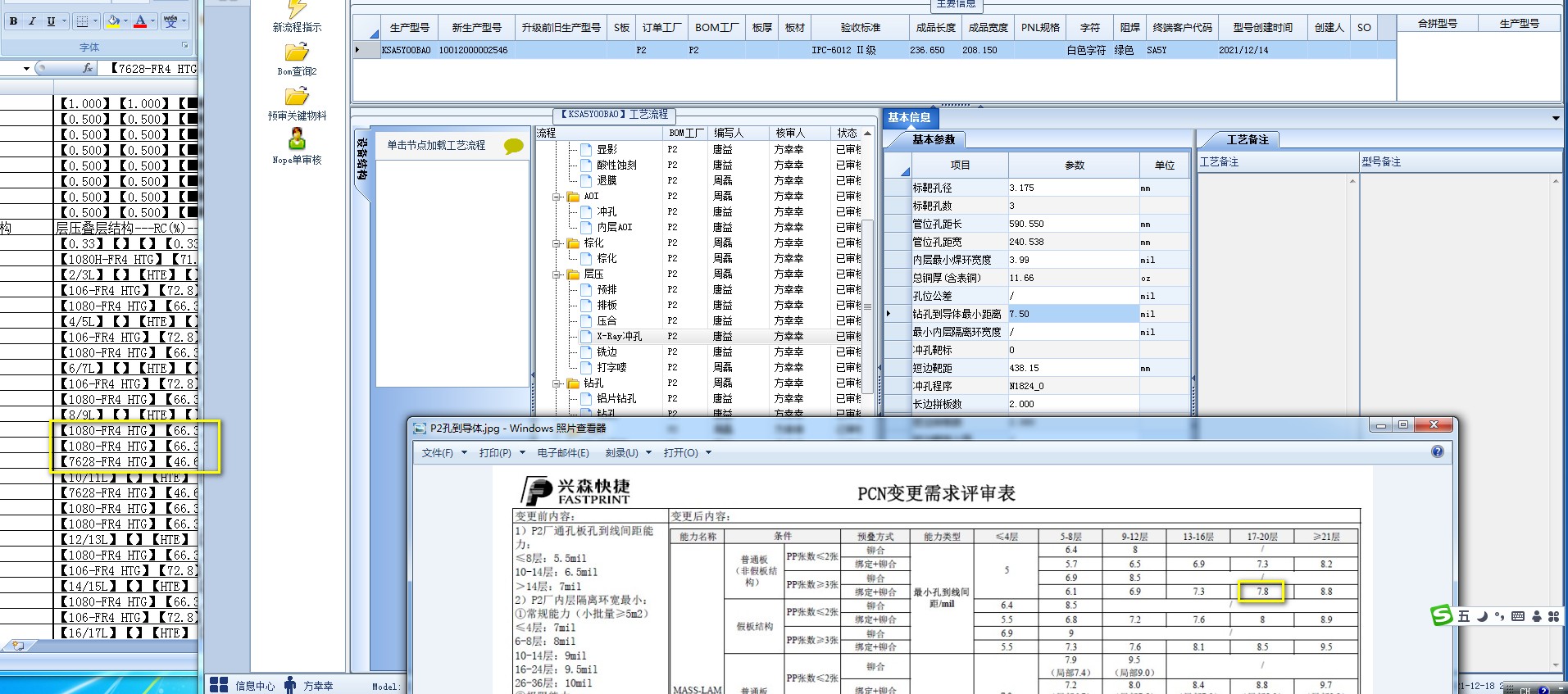Click 信息中心 label in status bar
The height and width of the screenshot is (694, 1568).
point(255,687)
